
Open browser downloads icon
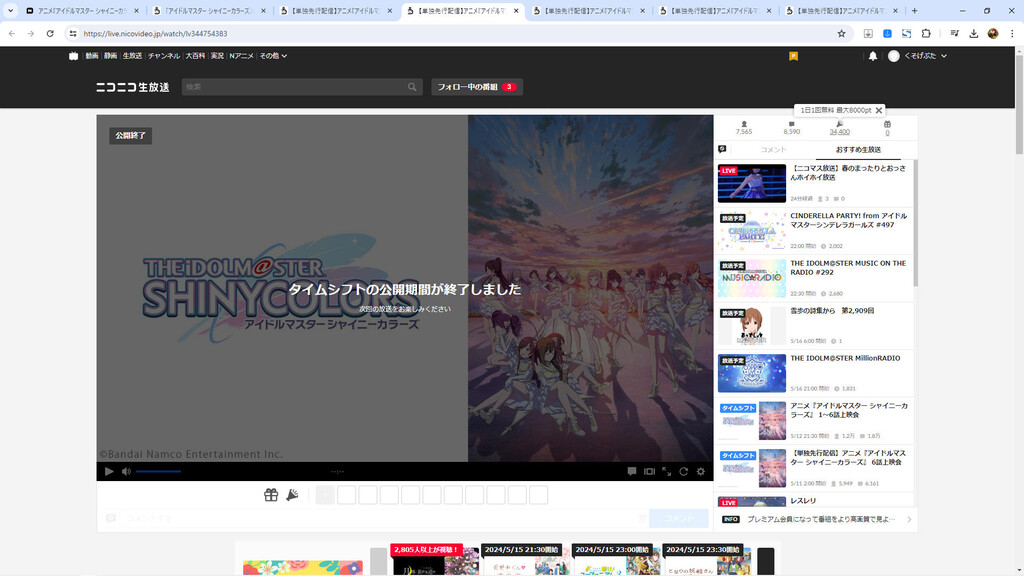[974, 33]
